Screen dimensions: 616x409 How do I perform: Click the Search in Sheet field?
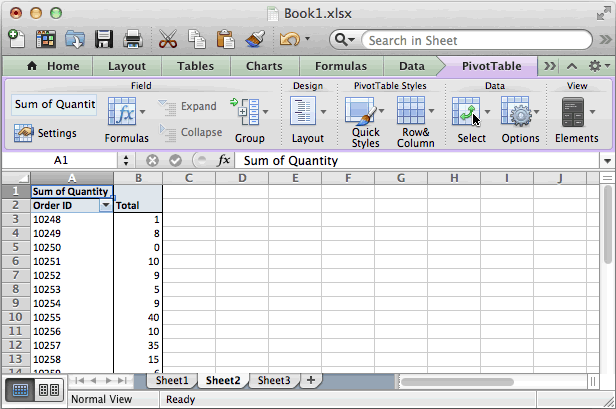click(x=477, y=40)
